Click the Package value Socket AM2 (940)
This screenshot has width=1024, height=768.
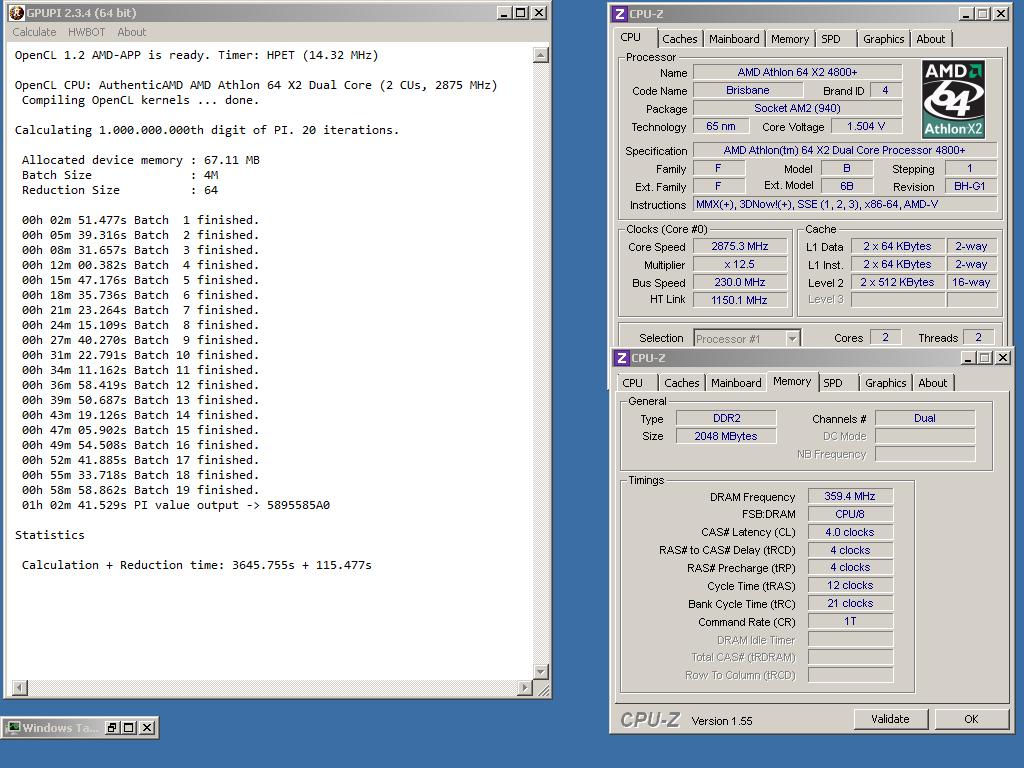[797, 108]
